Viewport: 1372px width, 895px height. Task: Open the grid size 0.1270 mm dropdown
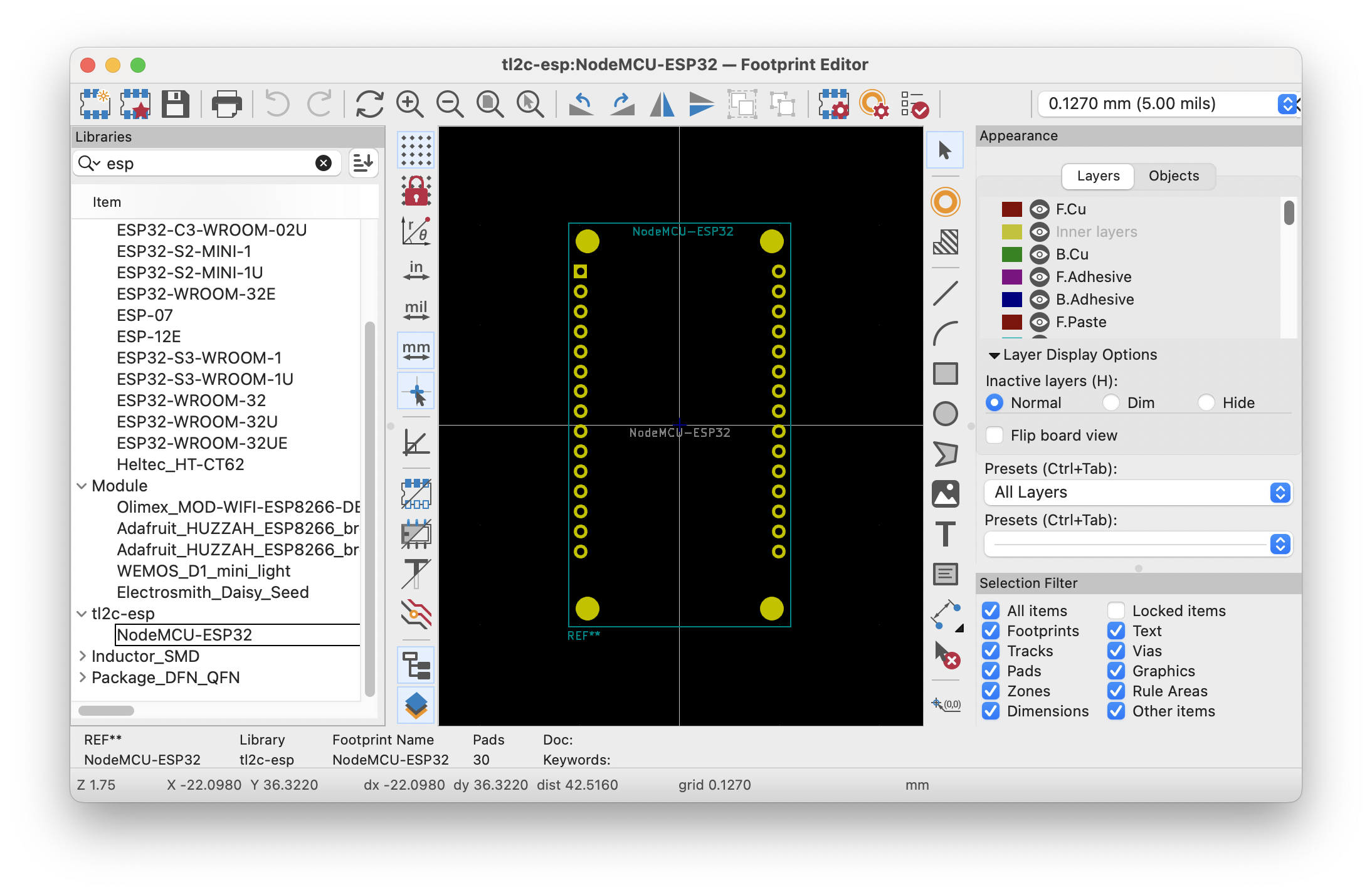click(x=1166, y=104)
